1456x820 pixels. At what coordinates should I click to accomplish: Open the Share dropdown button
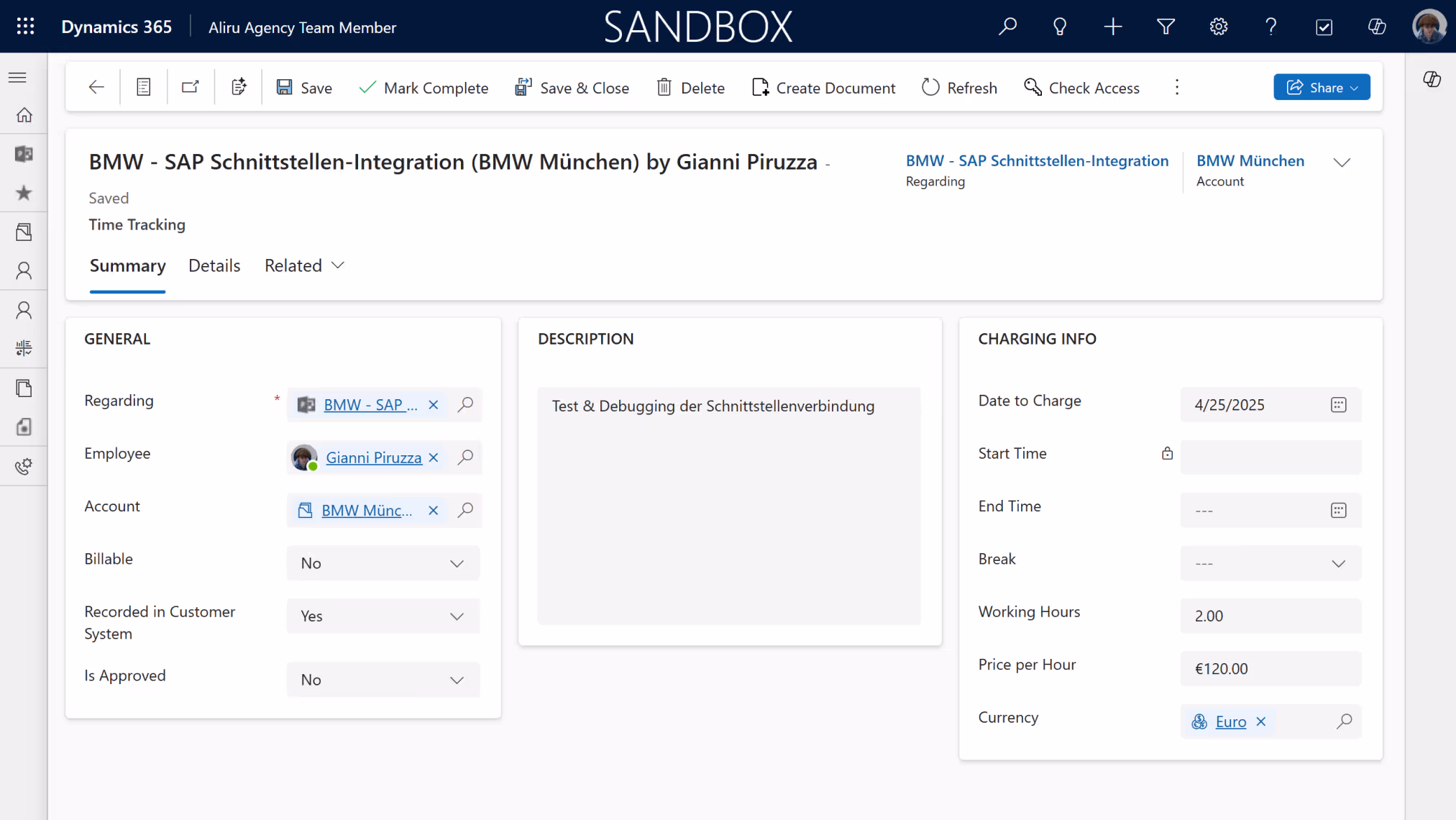pyautogui.click(x=1322, y=87)
